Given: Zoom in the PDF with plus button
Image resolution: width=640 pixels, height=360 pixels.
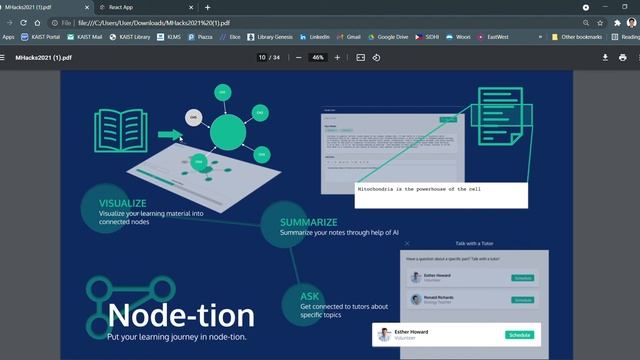Looking at the screenshot, I should 337,58.
